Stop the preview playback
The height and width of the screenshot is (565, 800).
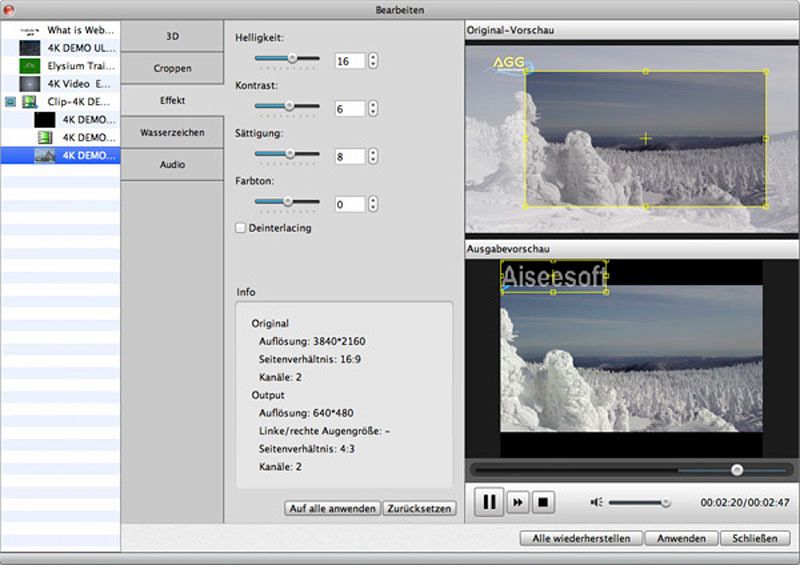click(543, 502)
